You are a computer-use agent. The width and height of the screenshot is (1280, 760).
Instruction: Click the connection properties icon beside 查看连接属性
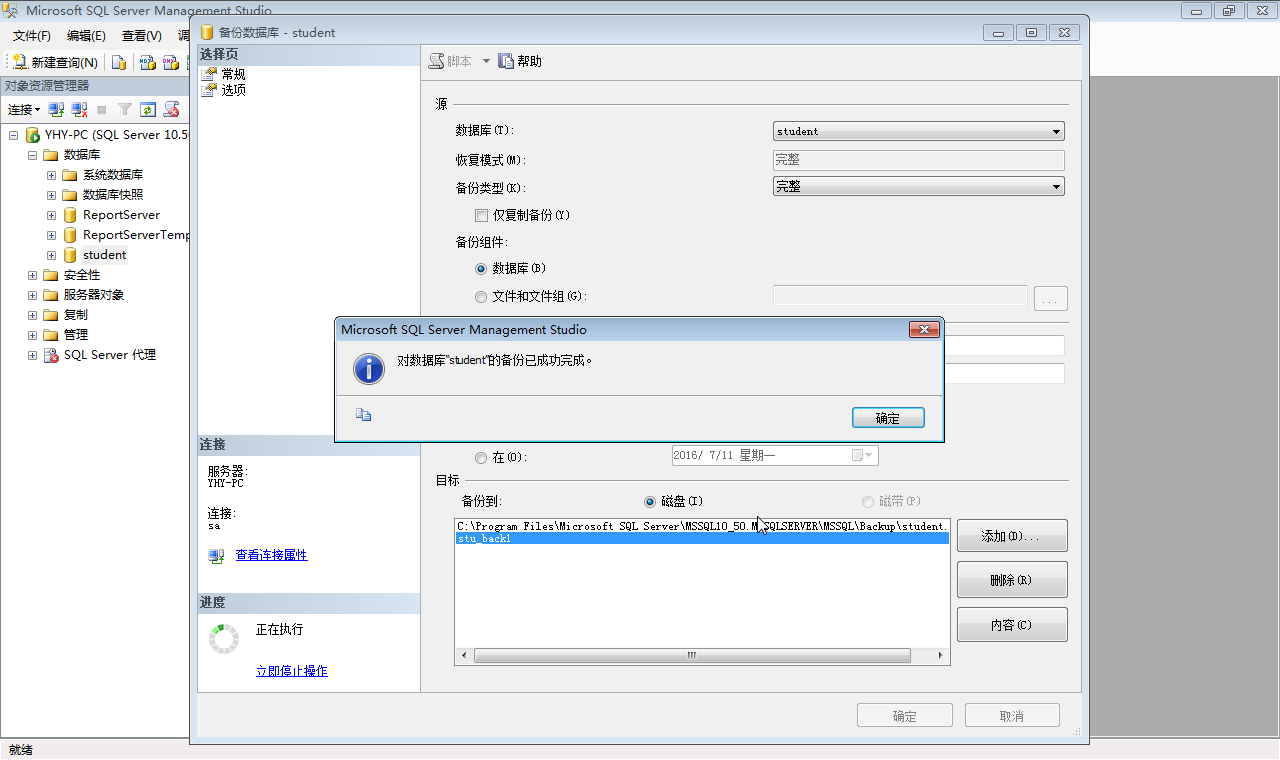click(216, 556)
